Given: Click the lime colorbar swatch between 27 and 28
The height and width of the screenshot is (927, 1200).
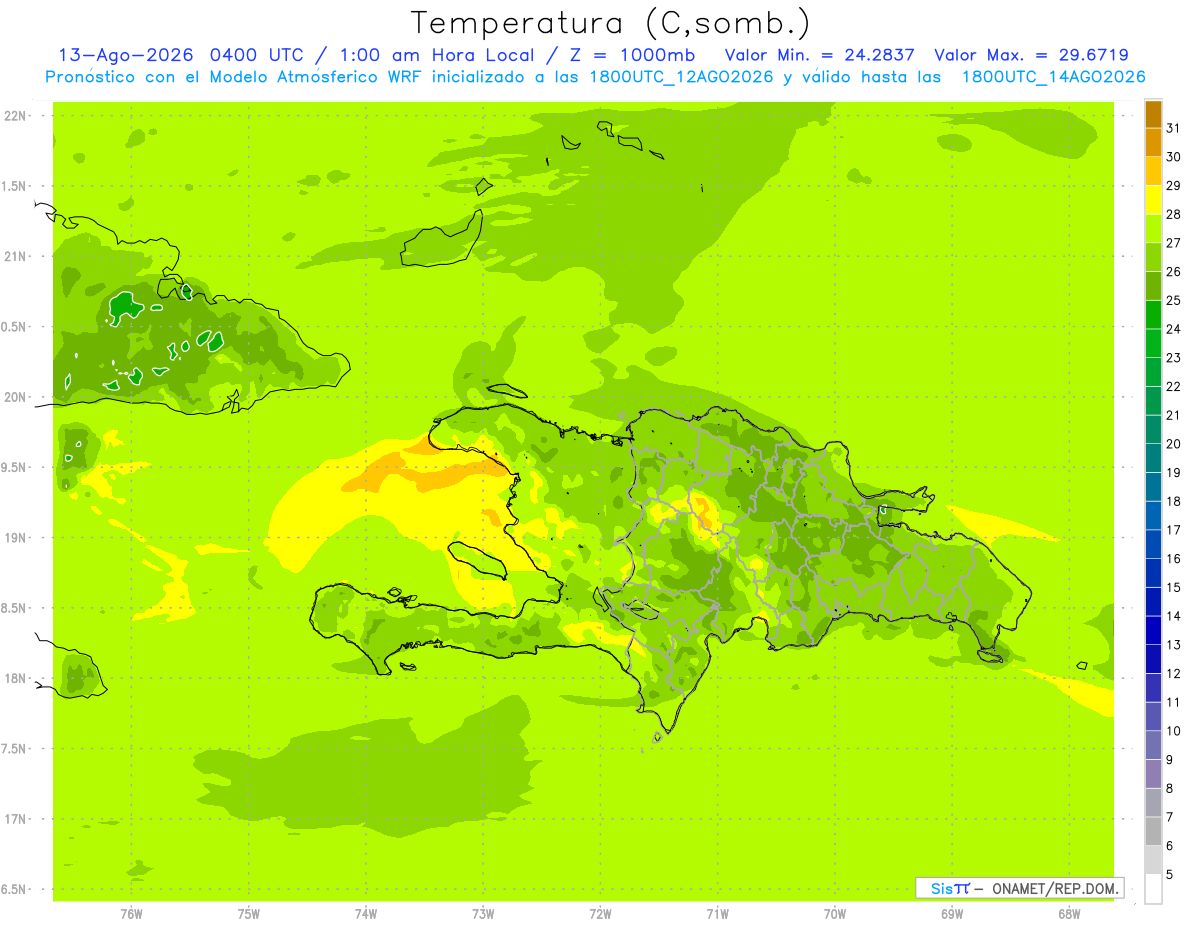Looking at the screenshot, I should pyautogui.click(x=1153, y=229).
